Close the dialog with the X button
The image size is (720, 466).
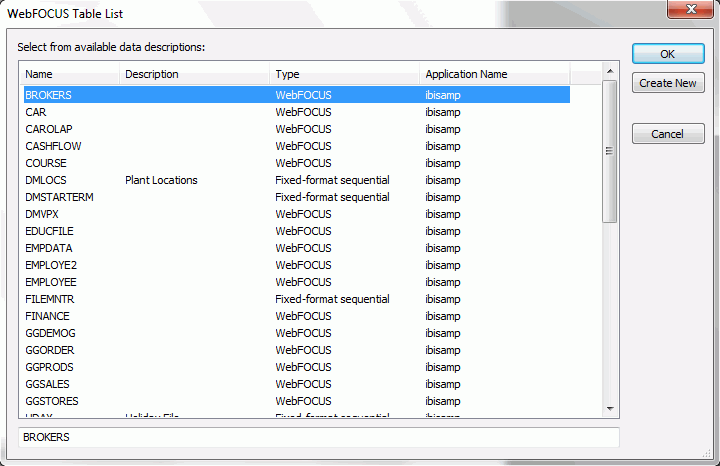691,9
